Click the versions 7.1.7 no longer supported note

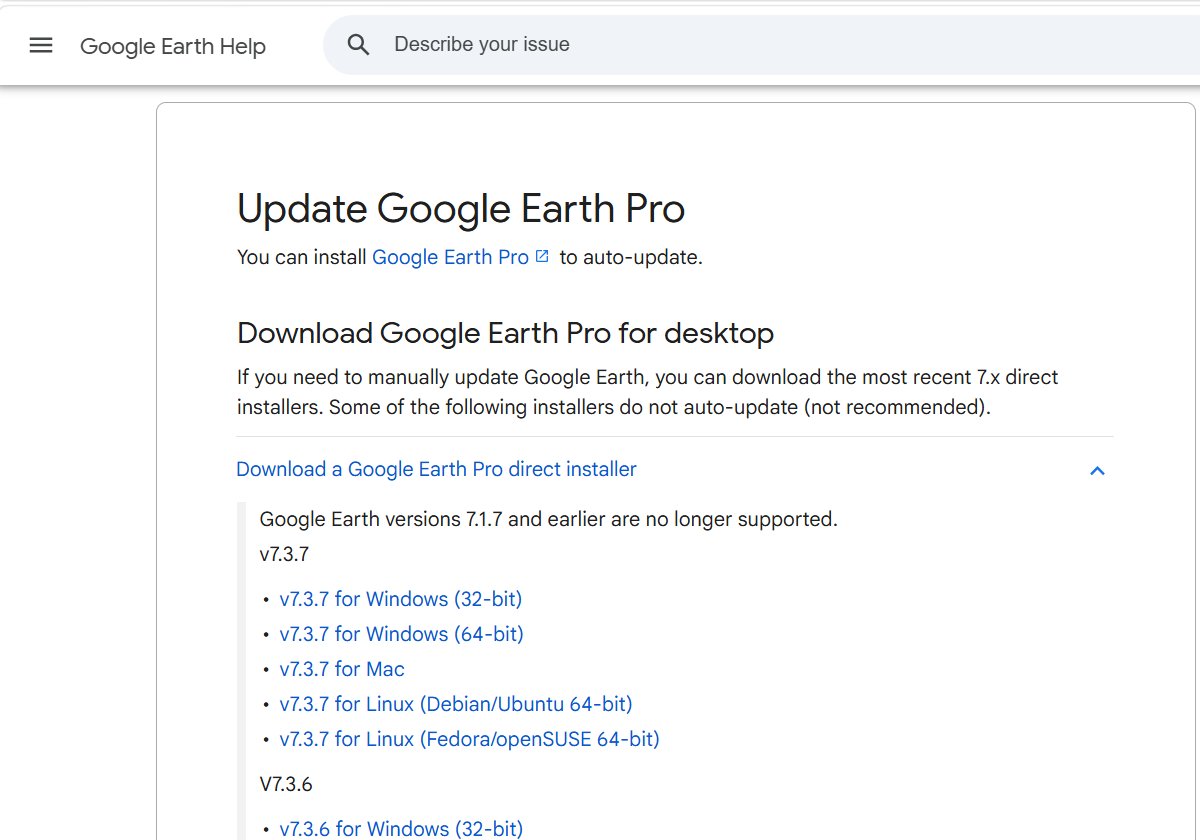click(548, 519)
